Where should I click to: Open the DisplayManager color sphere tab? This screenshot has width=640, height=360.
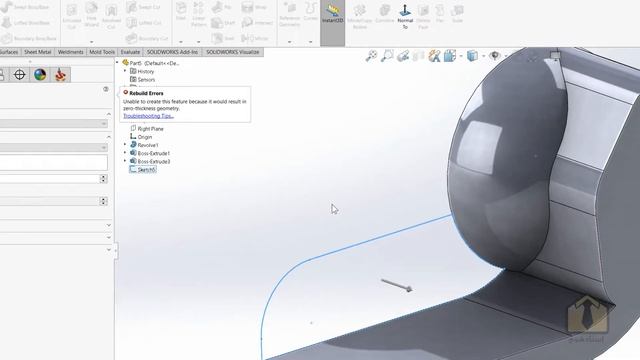click(x=40, y=75)
